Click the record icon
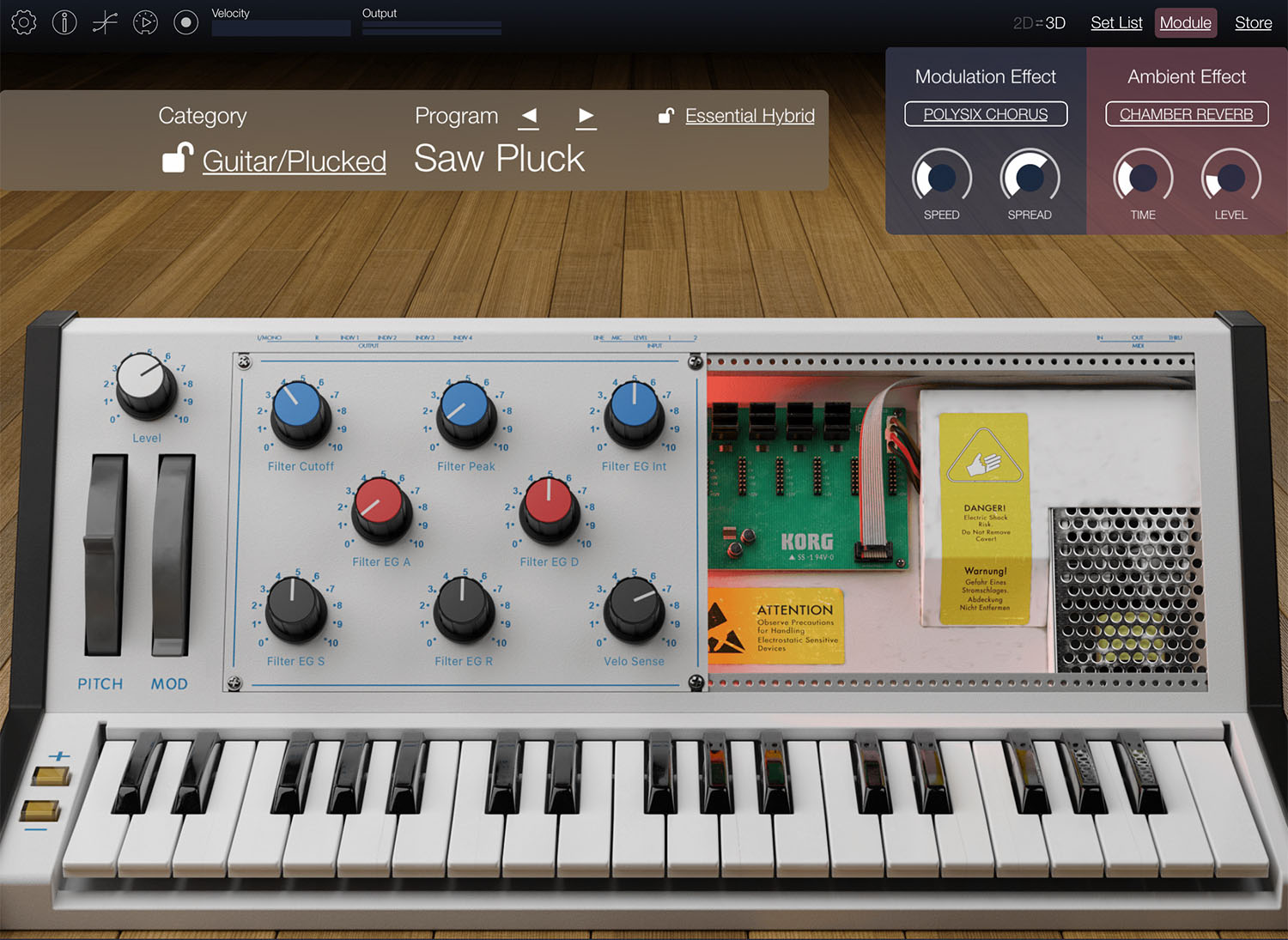 [185, 22]
